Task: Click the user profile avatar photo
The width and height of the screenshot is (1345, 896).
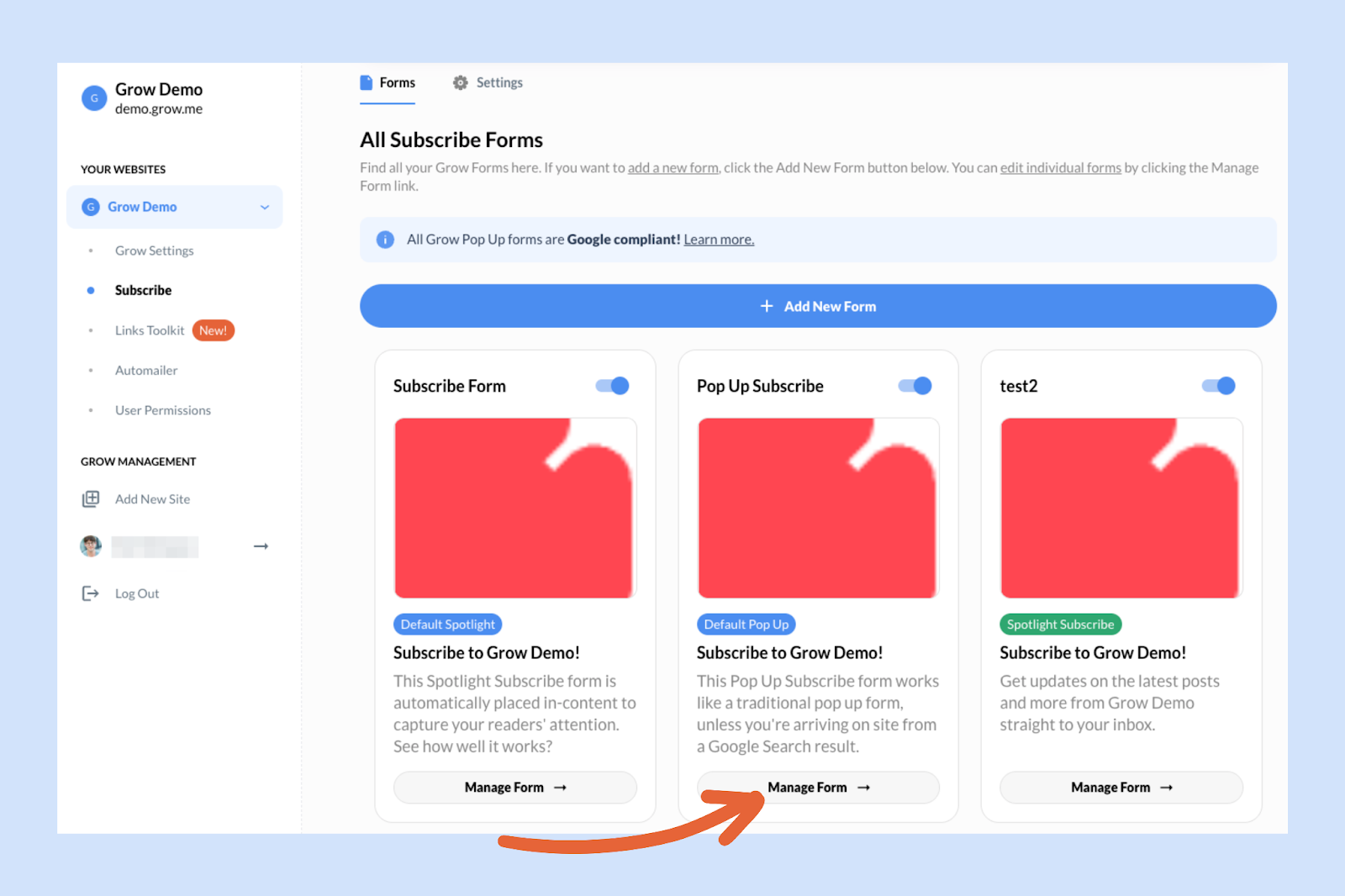Action: click(x=91, y=546)
